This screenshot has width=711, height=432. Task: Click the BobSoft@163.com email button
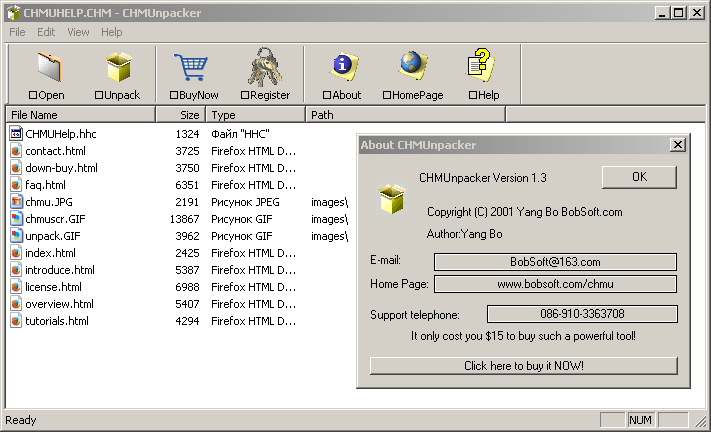tap(555, 262)
